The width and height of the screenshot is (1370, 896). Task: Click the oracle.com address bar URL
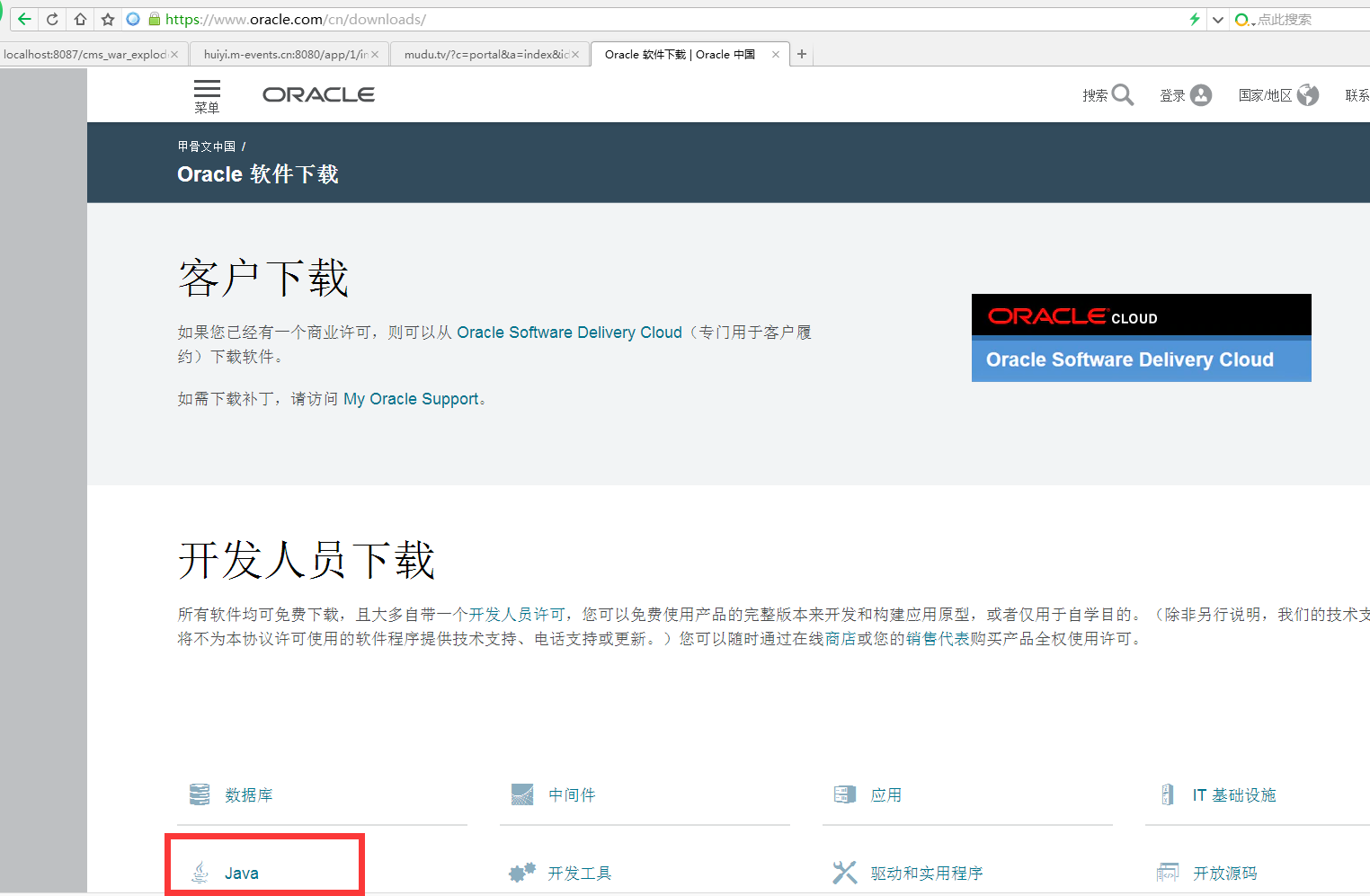pyautogui.click(x=296, y=19)
